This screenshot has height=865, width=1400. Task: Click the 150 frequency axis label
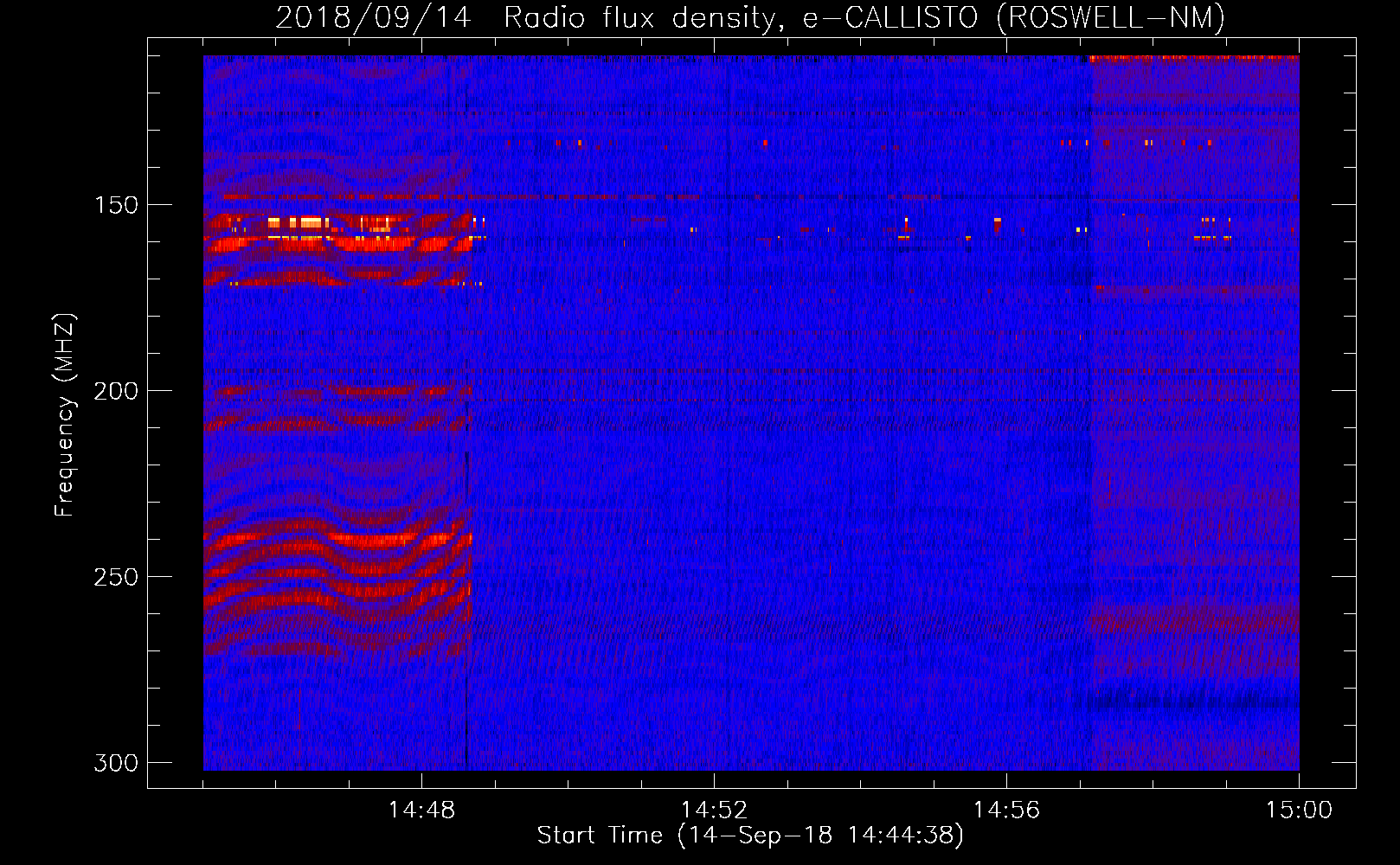(116, 205)
